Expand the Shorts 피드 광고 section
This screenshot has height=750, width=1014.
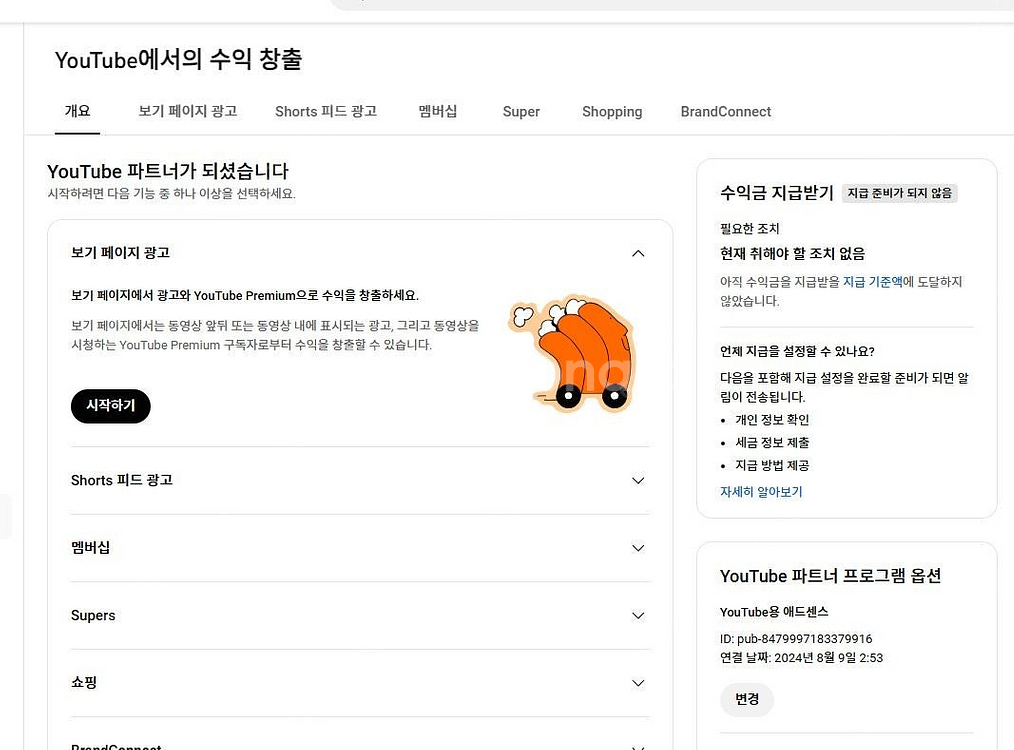tap(638, 481)
